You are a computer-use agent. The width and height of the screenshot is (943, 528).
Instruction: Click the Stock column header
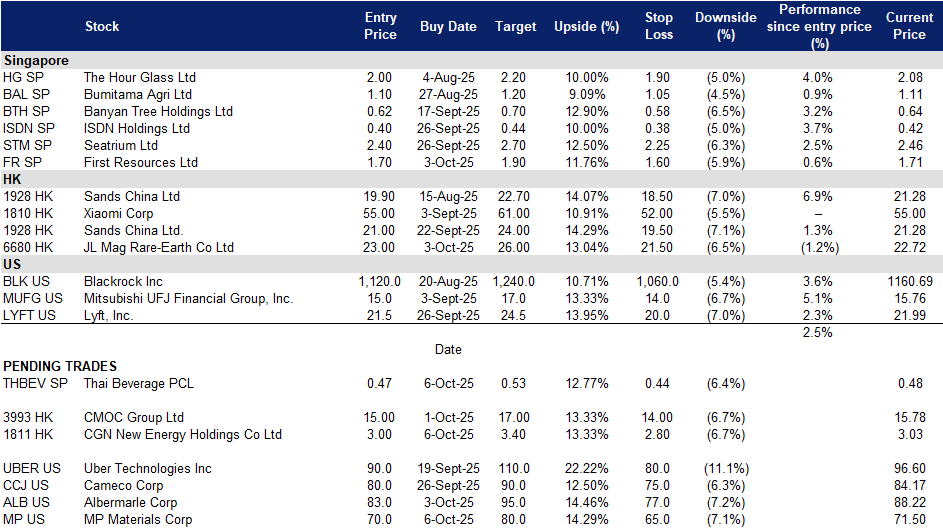click(102, 26)
